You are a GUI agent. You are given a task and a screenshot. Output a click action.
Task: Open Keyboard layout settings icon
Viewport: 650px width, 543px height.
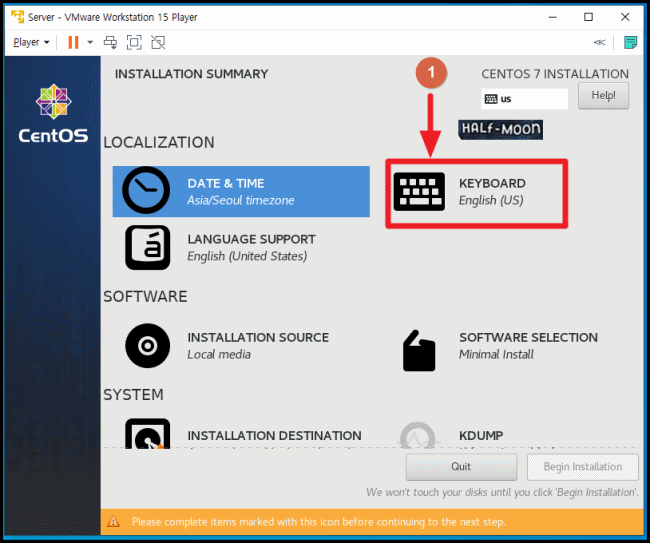coord(419,192)
